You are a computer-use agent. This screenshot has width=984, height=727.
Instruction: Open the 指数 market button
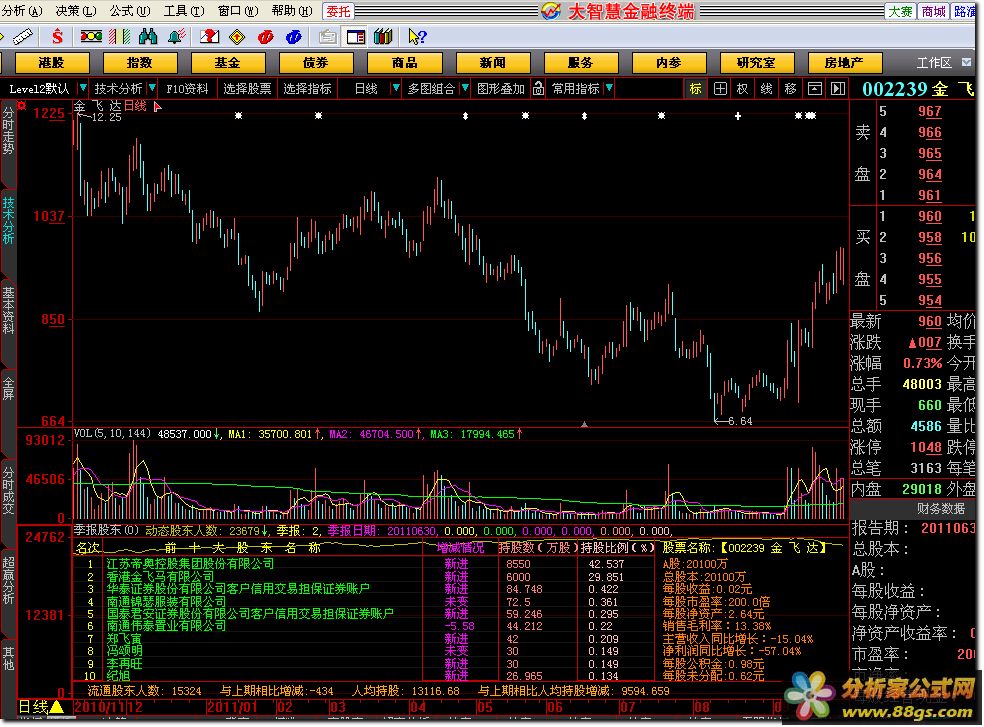tap(139, 62)
